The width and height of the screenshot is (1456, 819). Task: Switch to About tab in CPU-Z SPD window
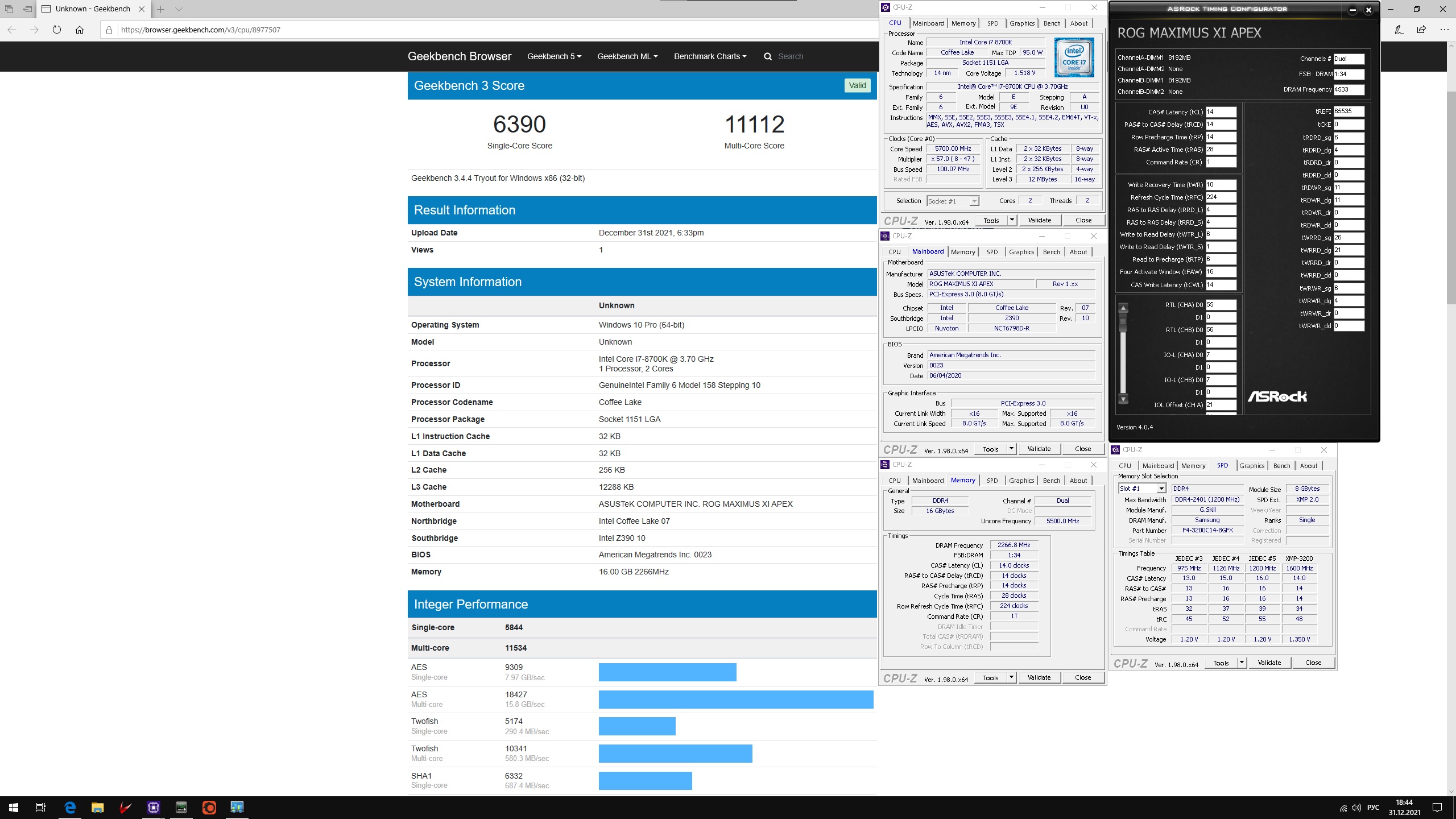click(1308, 466)
